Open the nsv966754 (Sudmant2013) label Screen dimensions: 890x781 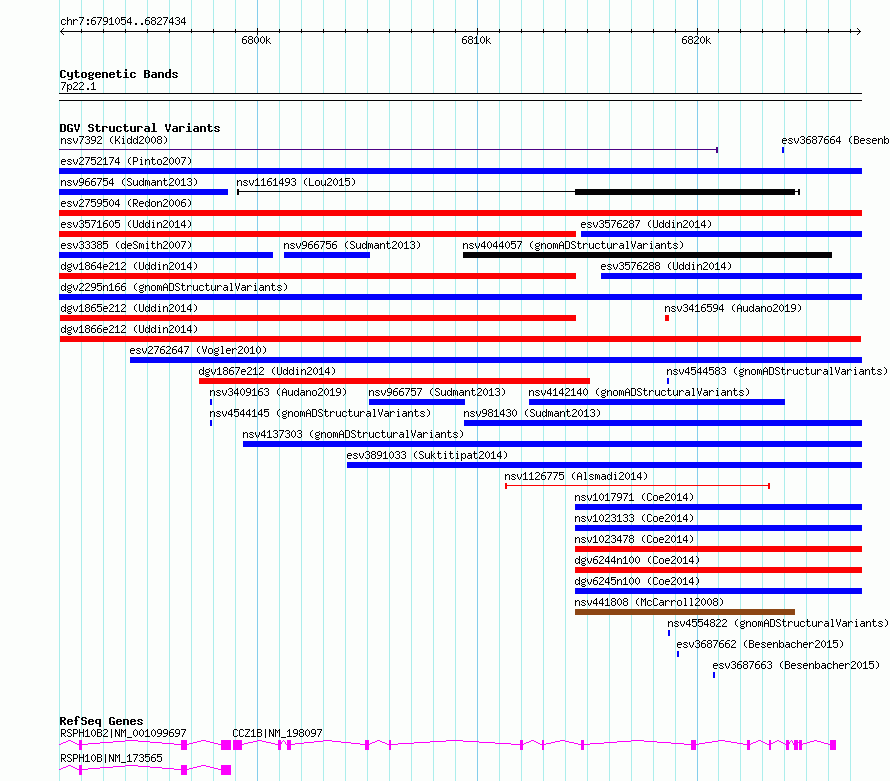pos(129,182)
